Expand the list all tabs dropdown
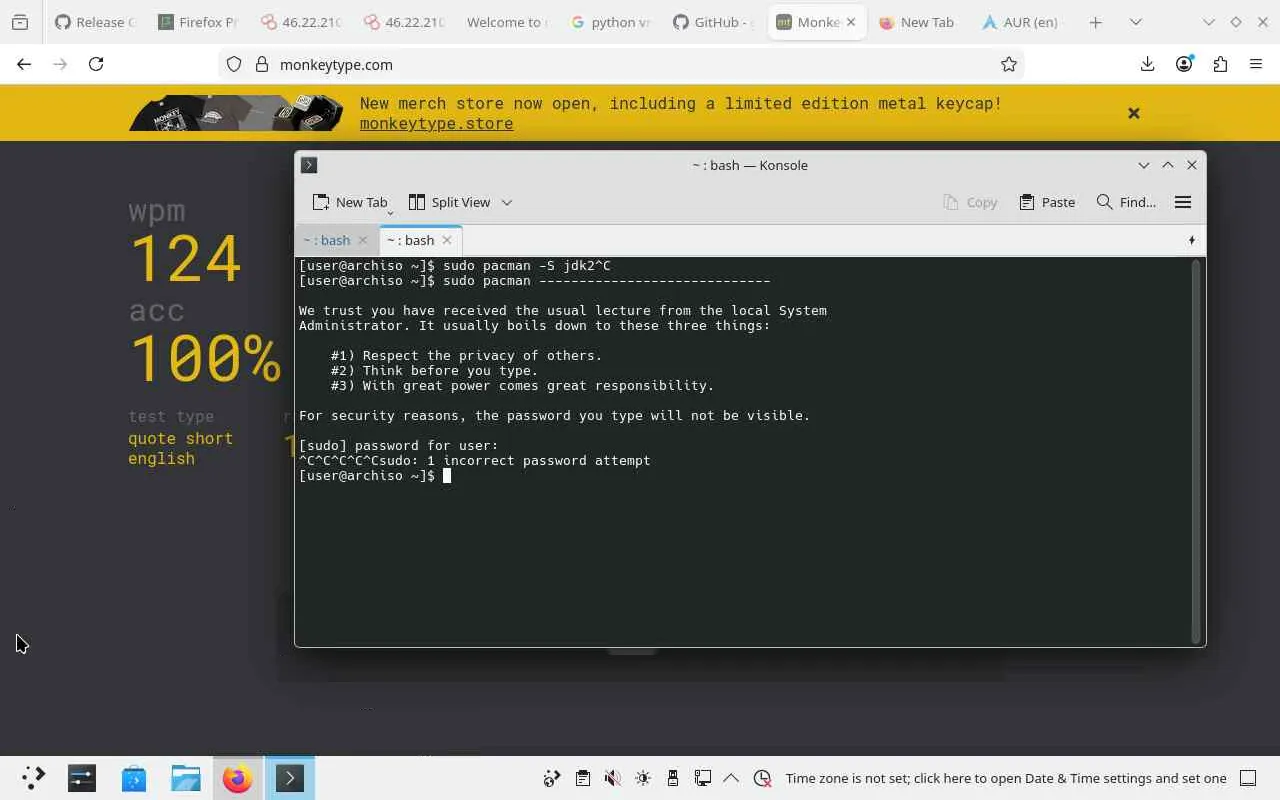The image size is (1280, 800). tap(1135, 22)
